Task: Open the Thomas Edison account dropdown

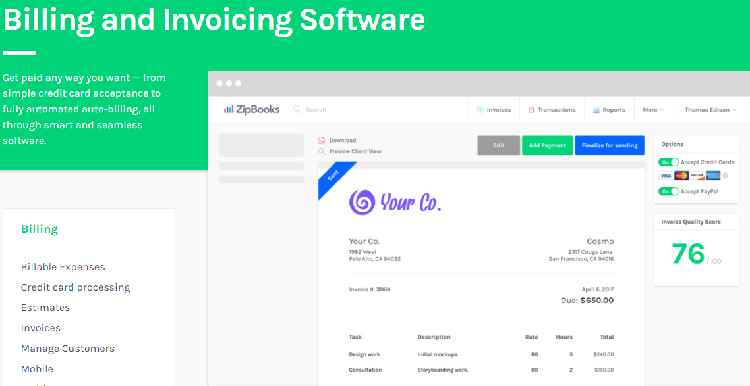Action: coord(710,110)
